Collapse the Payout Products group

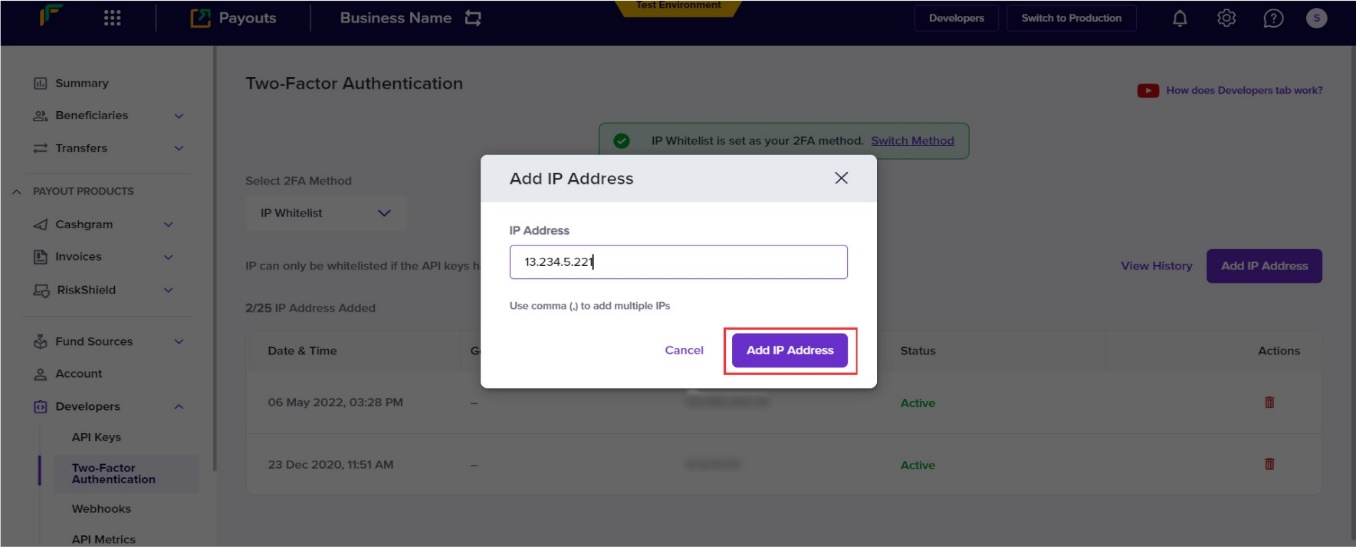pos(17,191)
